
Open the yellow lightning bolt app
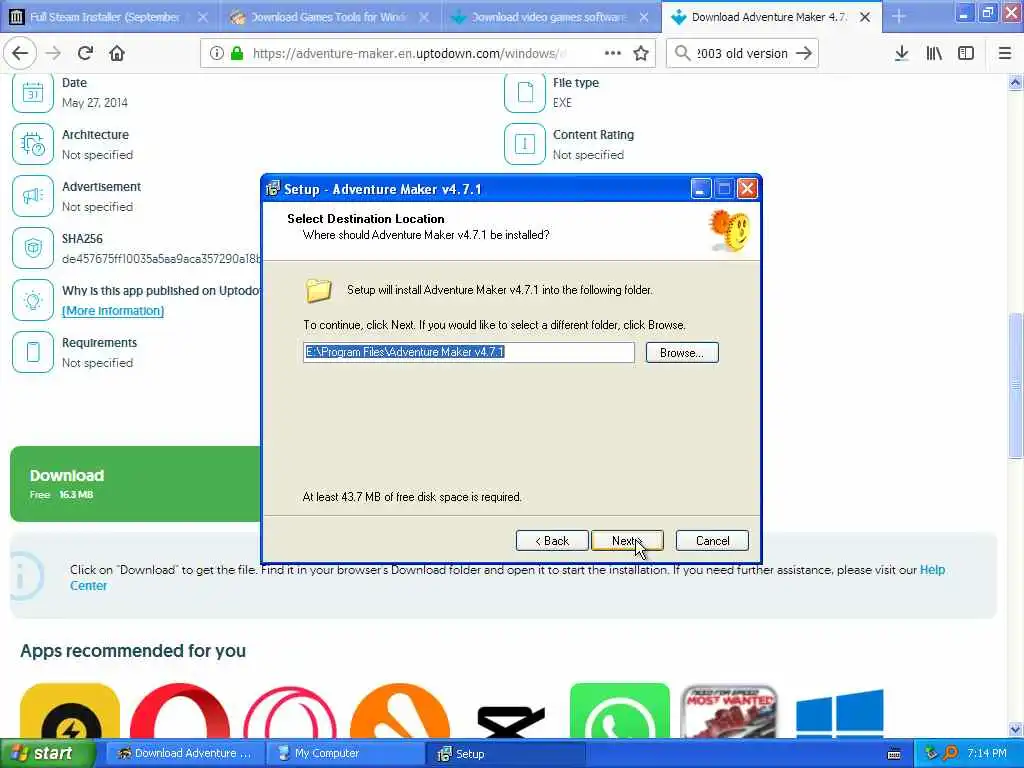pyautogui.click(x=70, y=711)
